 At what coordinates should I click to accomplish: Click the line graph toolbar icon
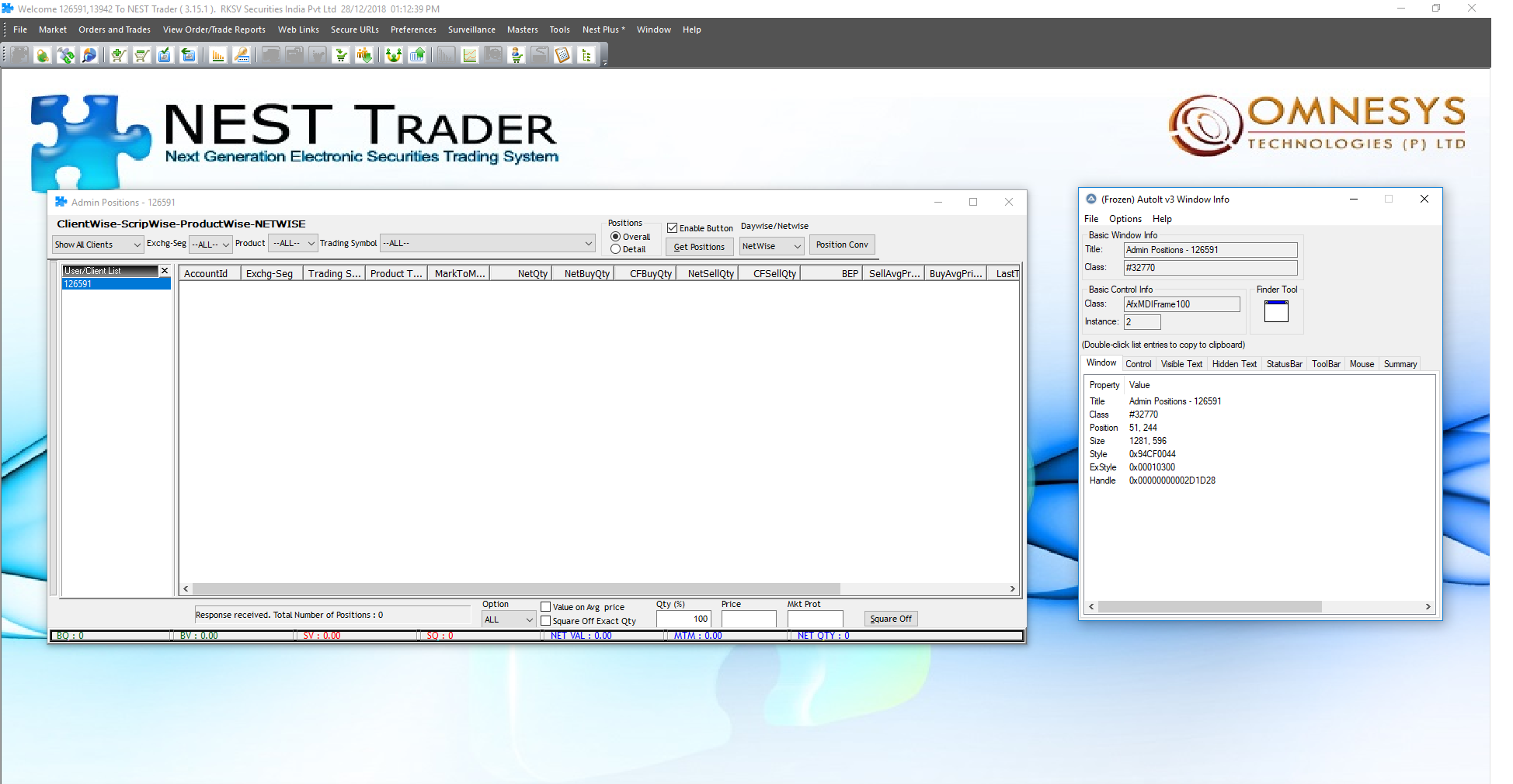(x=470, y=55)
